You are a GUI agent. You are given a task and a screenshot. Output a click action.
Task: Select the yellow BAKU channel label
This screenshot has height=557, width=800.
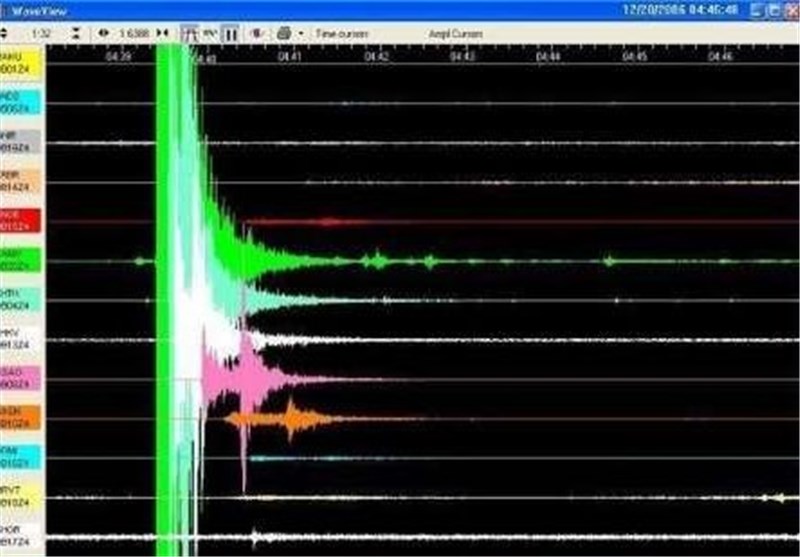pos(20,62)
